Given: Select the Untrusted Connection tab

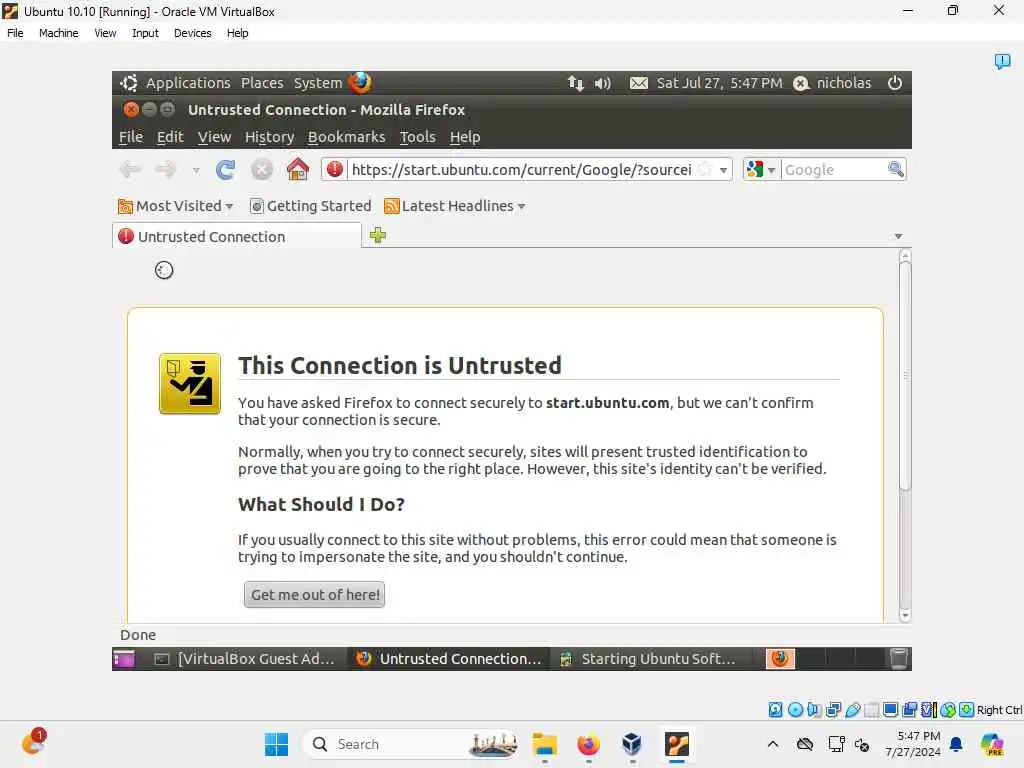Looking at the screenshot, I should pyautogui.click(x=236, y=236).
